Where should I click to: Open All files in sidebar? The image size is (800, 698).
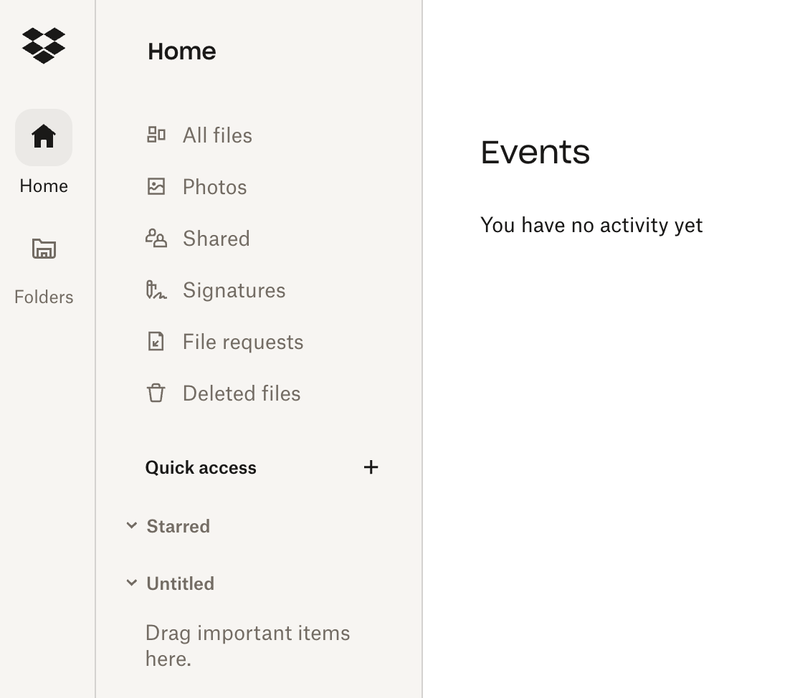(x=217, y=135)
